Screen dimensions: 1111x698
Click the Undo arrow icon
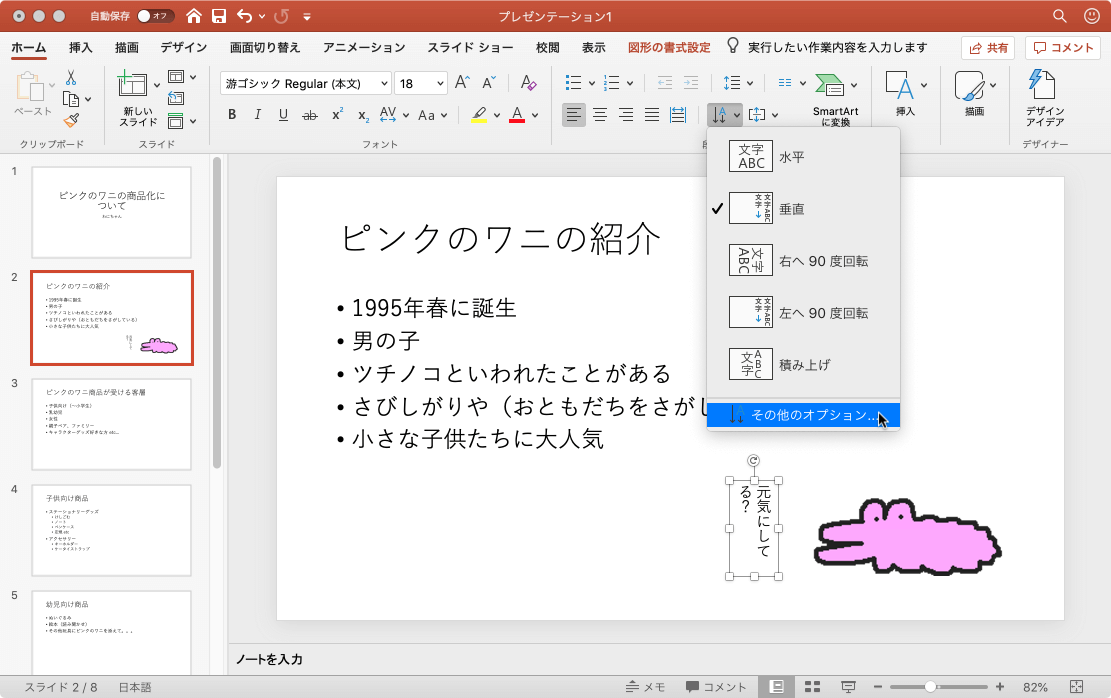click(x=245, y=16)
